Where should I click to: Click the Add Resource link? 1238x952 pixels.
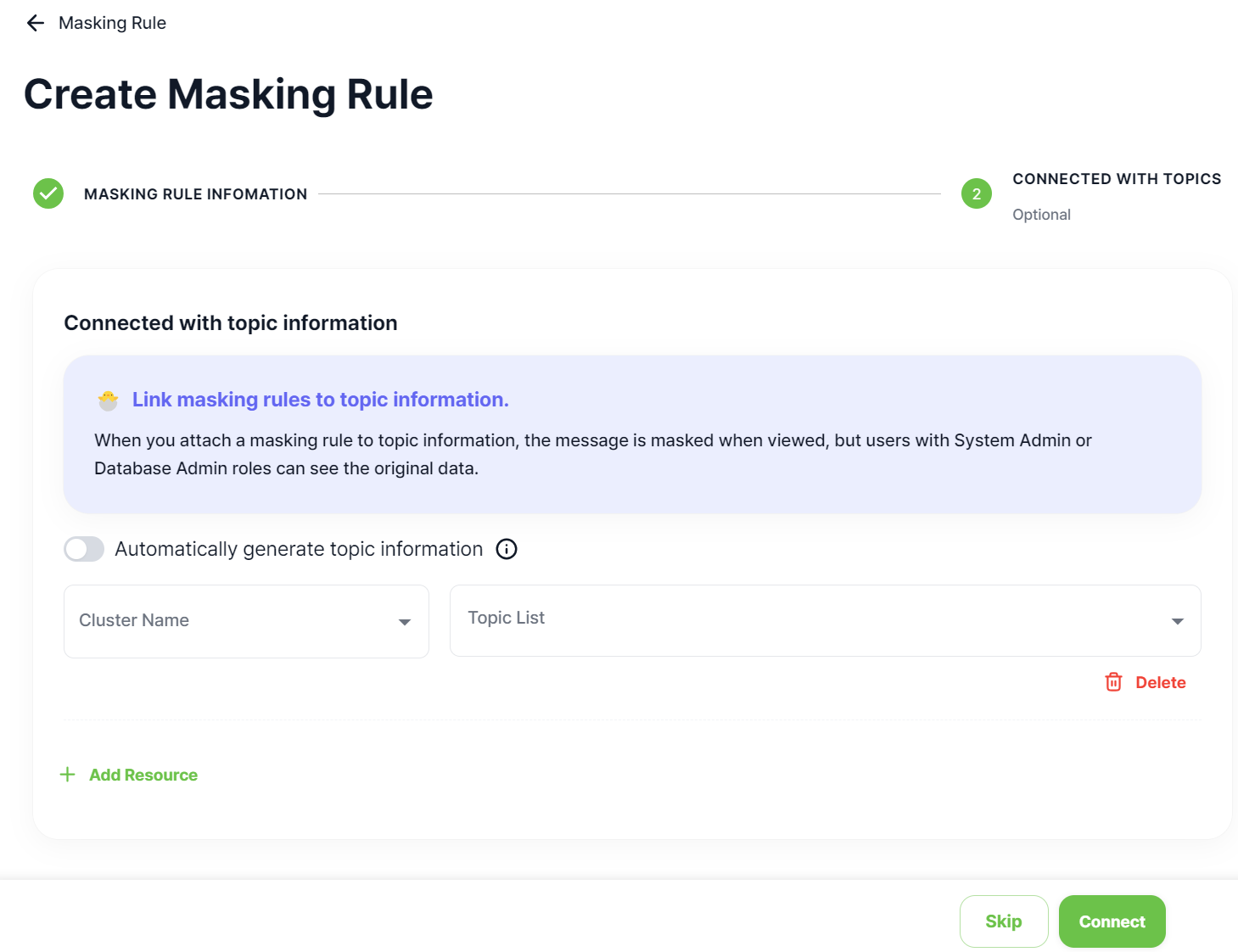point(143,774)
